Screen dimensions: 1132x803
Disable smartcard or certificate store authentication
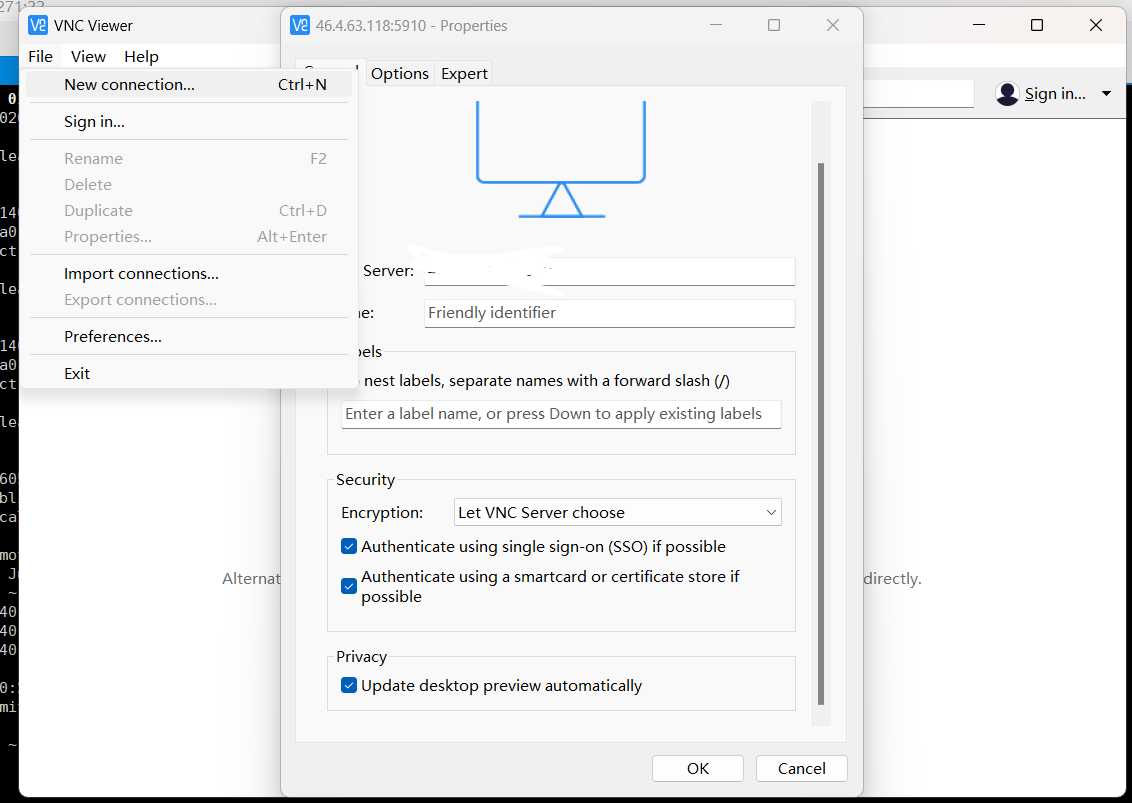click(349, 586)
